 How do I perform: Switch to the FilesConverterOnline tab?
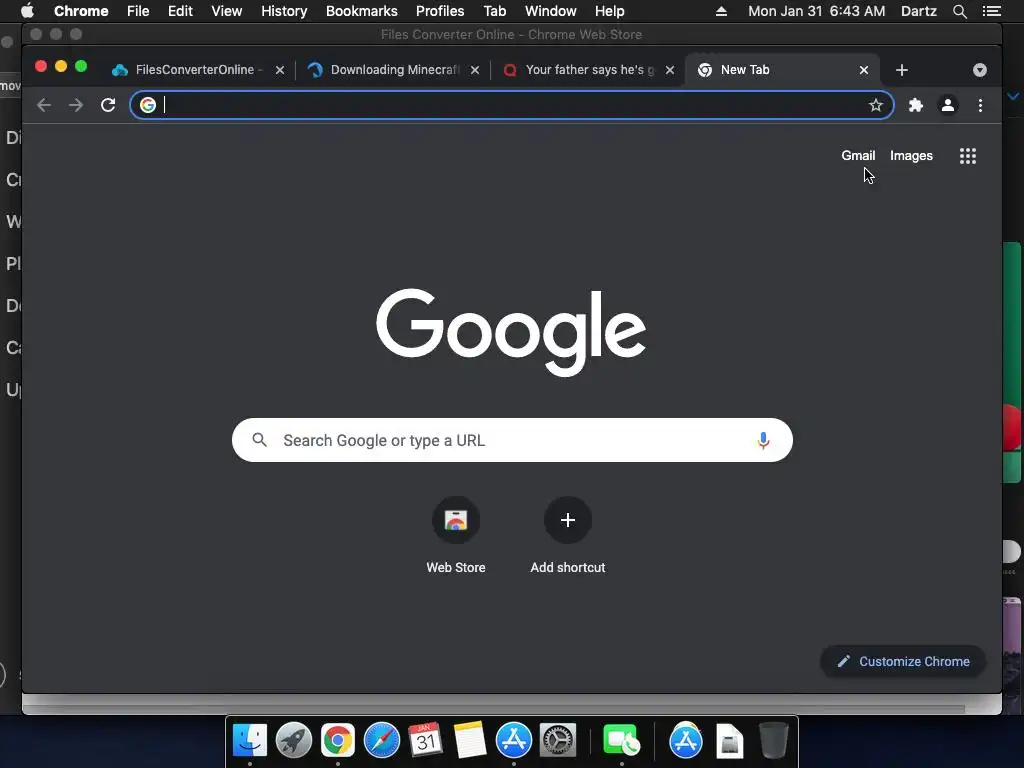195,70
